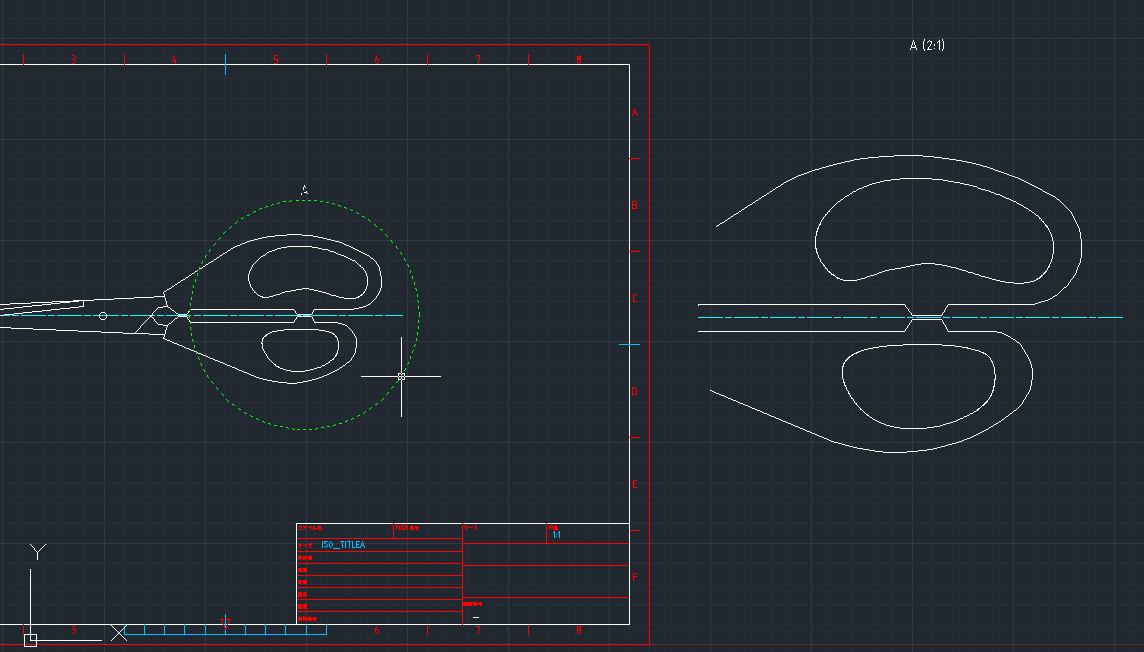Click the narrow handle neck in enlarged view
Screen dimensions: 1144x652
click(927, 317)
